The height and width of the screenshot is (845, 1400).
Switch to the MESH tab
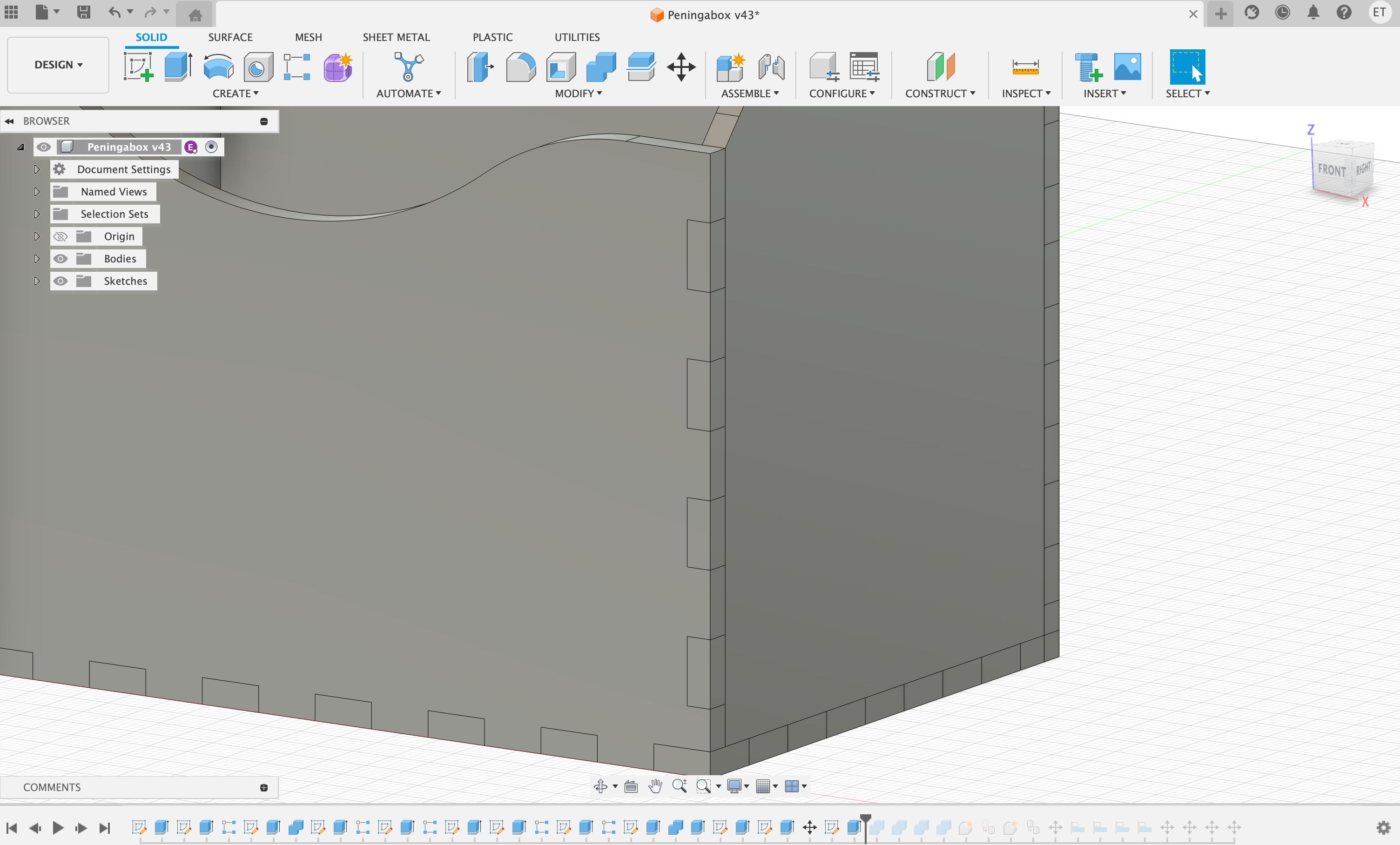(309, 37)
